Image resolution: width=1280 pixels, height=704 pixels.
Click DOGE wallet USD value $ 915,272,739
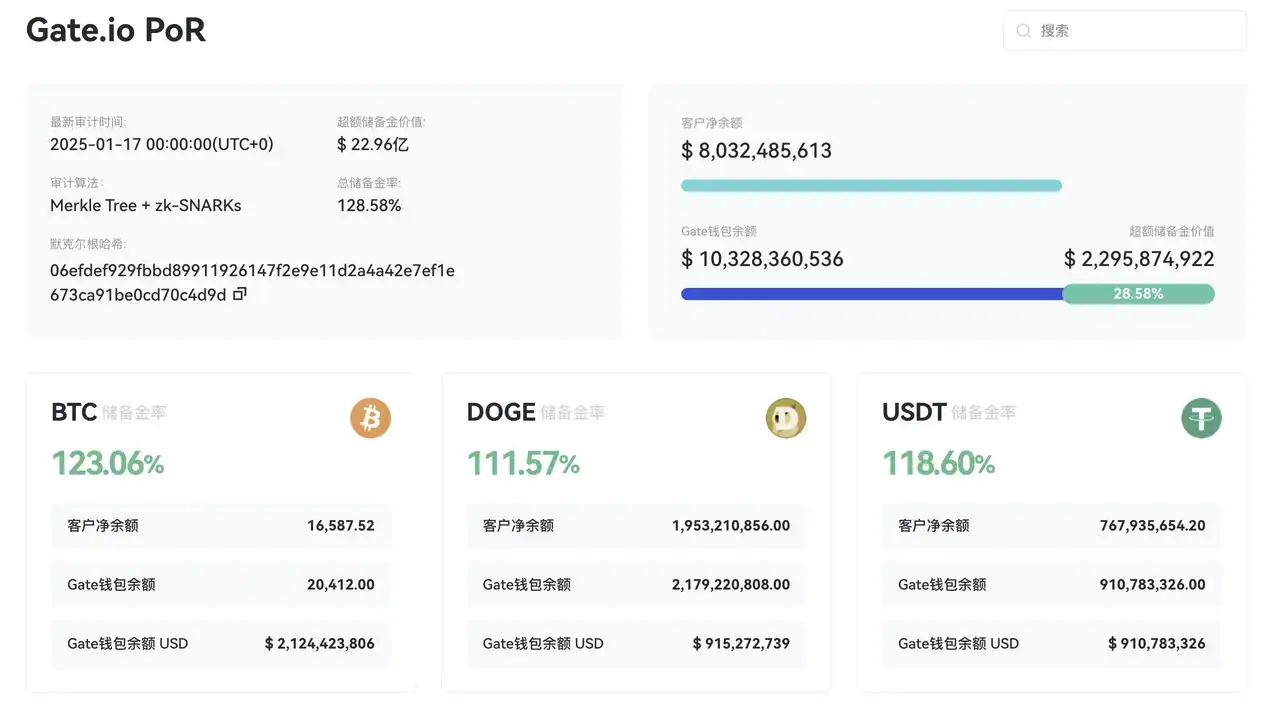(x=741, y=643)
